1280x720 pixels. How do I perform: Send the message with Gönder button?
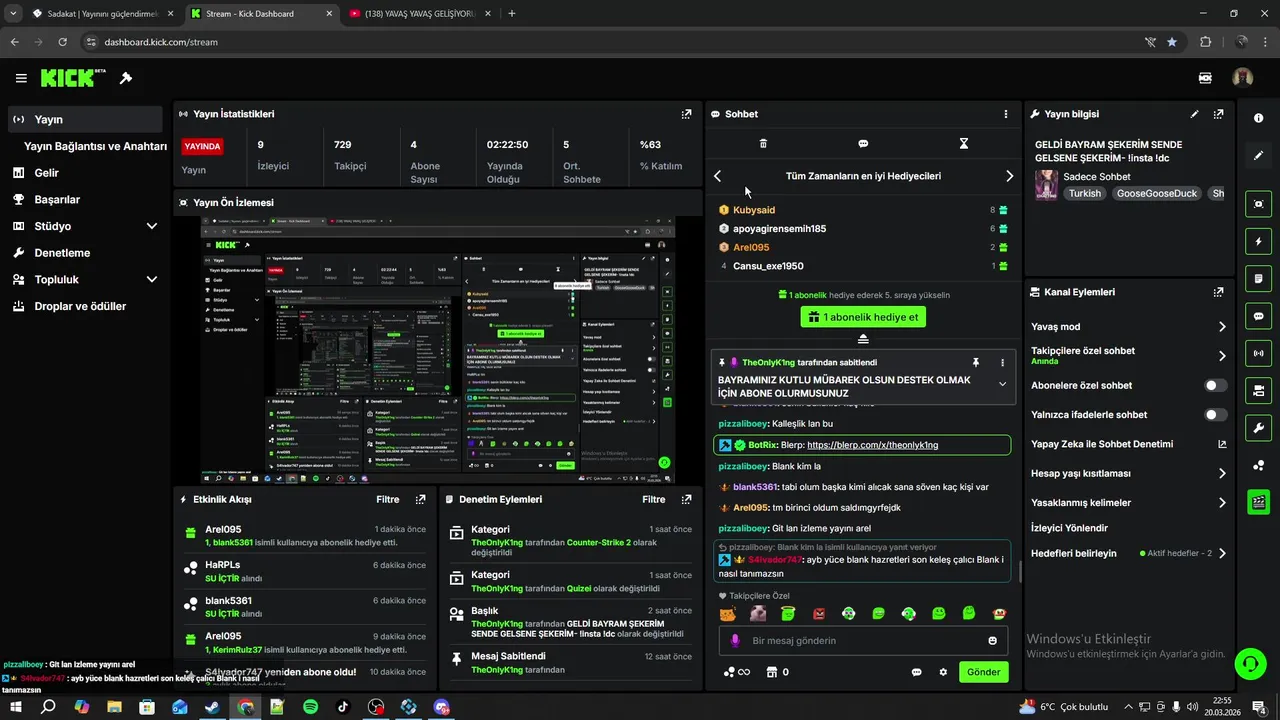(x=983, y=672)
